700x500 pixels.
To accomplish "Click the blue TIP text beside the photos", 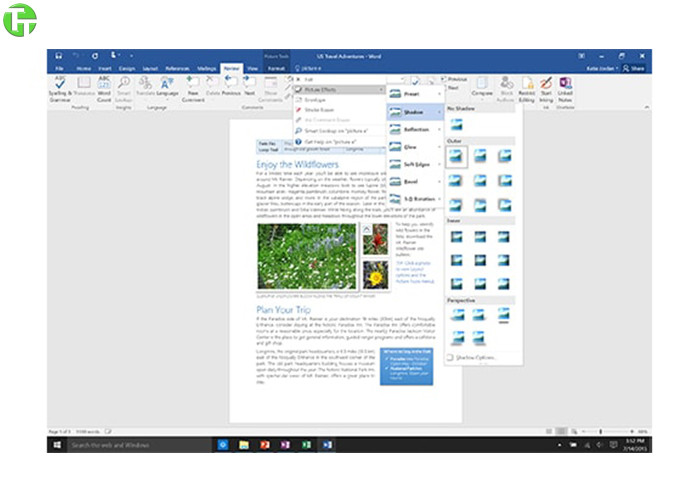I will [x=414, y=272].
